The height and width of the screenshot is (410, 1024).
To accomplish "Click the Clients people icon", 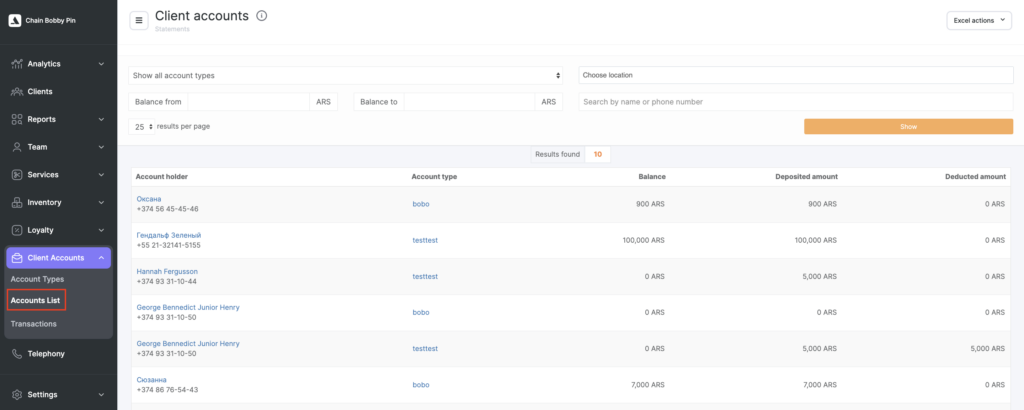I will 17,92.
